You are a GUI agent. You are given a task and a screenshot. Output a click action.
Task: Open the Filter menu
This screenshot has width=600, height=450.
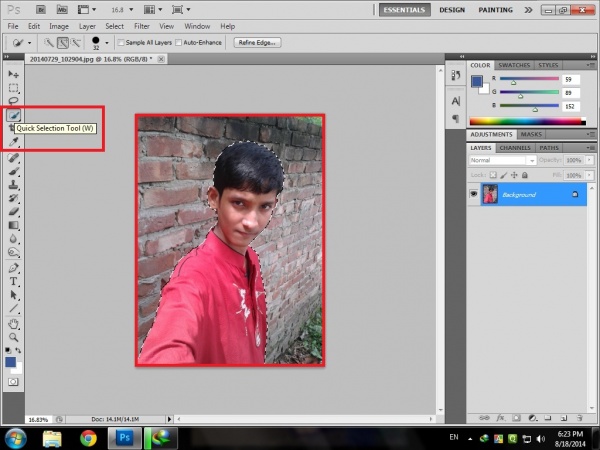[x=141, y=25]
